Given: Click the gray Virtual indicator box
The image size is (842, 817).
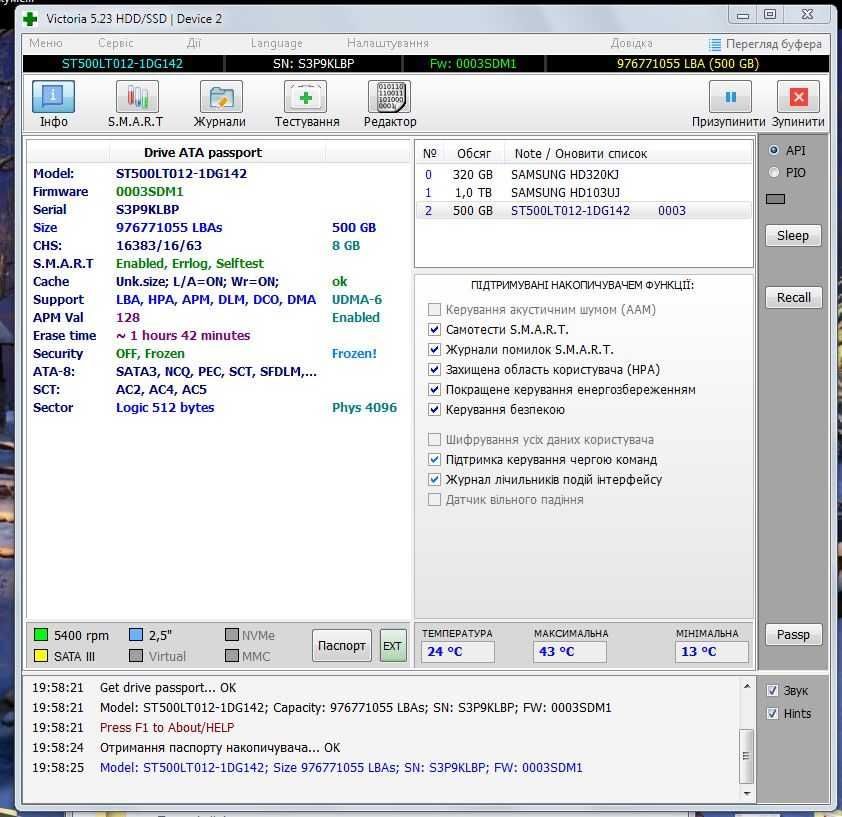Looking at the screenshot, I should tap(136, 656).
